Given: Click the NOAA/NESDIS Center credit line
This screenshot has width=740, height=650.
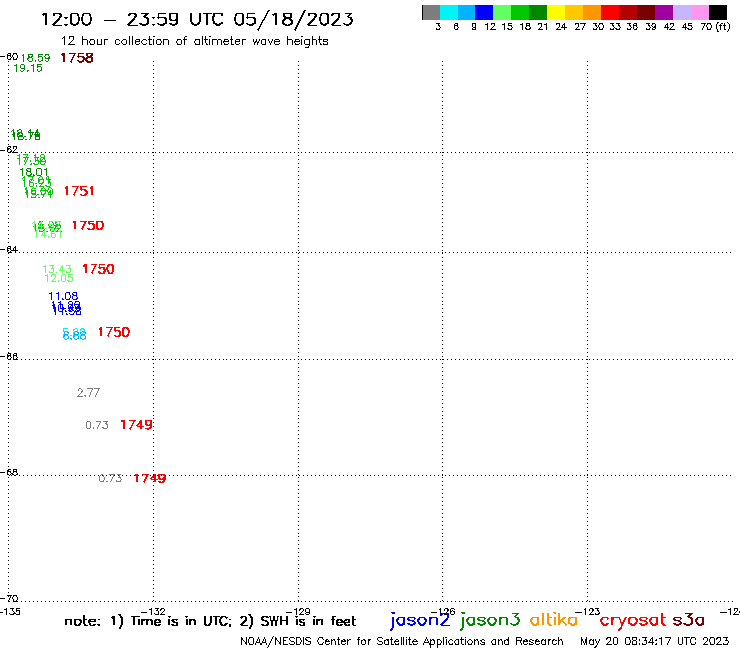Looking at the screenshot, I should click(x=402, y=641).
